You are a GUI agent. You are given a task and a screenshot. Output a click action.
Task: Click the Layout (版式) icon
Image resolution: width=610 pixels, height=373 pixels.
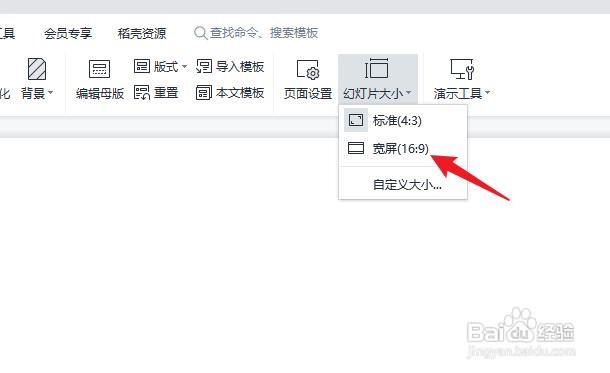pyautogui.click(x=142, y=66)
